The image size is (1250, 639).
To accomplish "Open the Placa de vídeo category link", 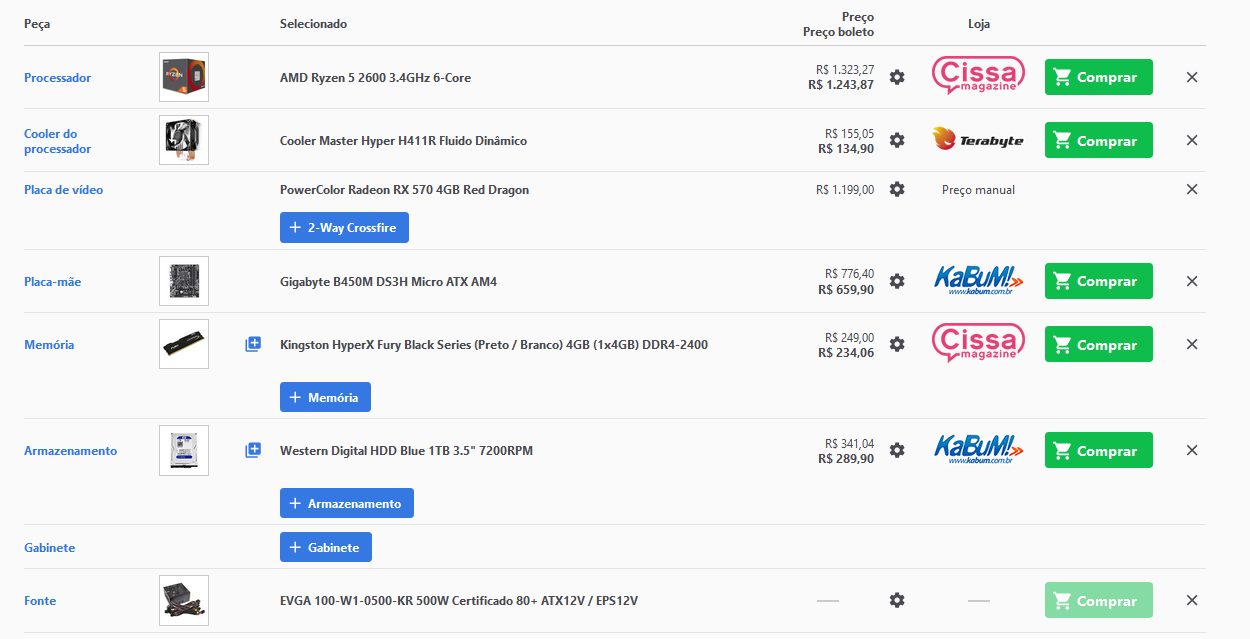I will coord(63,189).
